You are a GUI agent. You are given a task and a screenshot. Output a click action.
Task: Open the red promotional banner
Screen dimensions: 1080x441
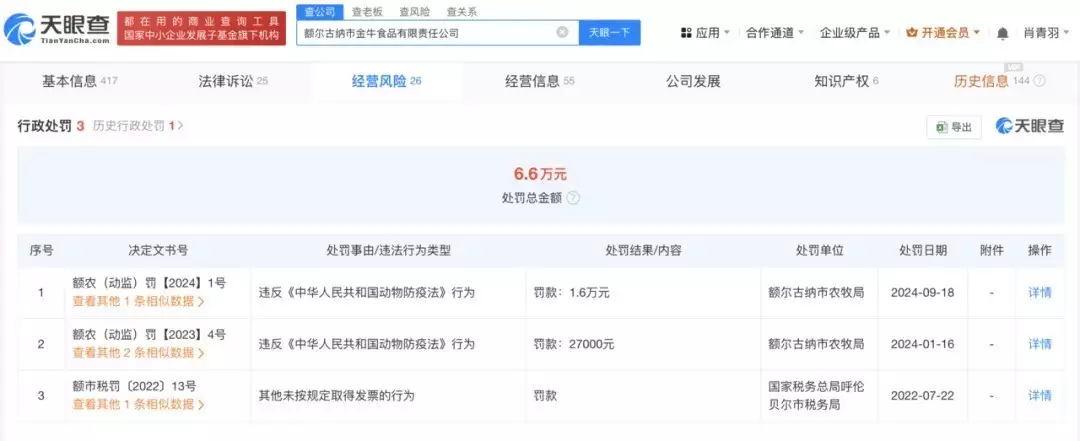click(x=201, y=29)
